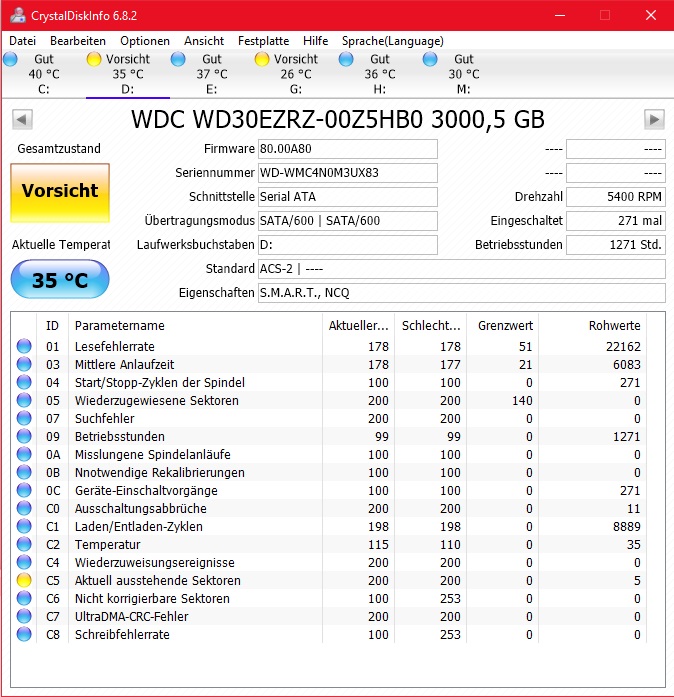Click status orb for Mittlere Anlaufzeit row

coord(24,365)
